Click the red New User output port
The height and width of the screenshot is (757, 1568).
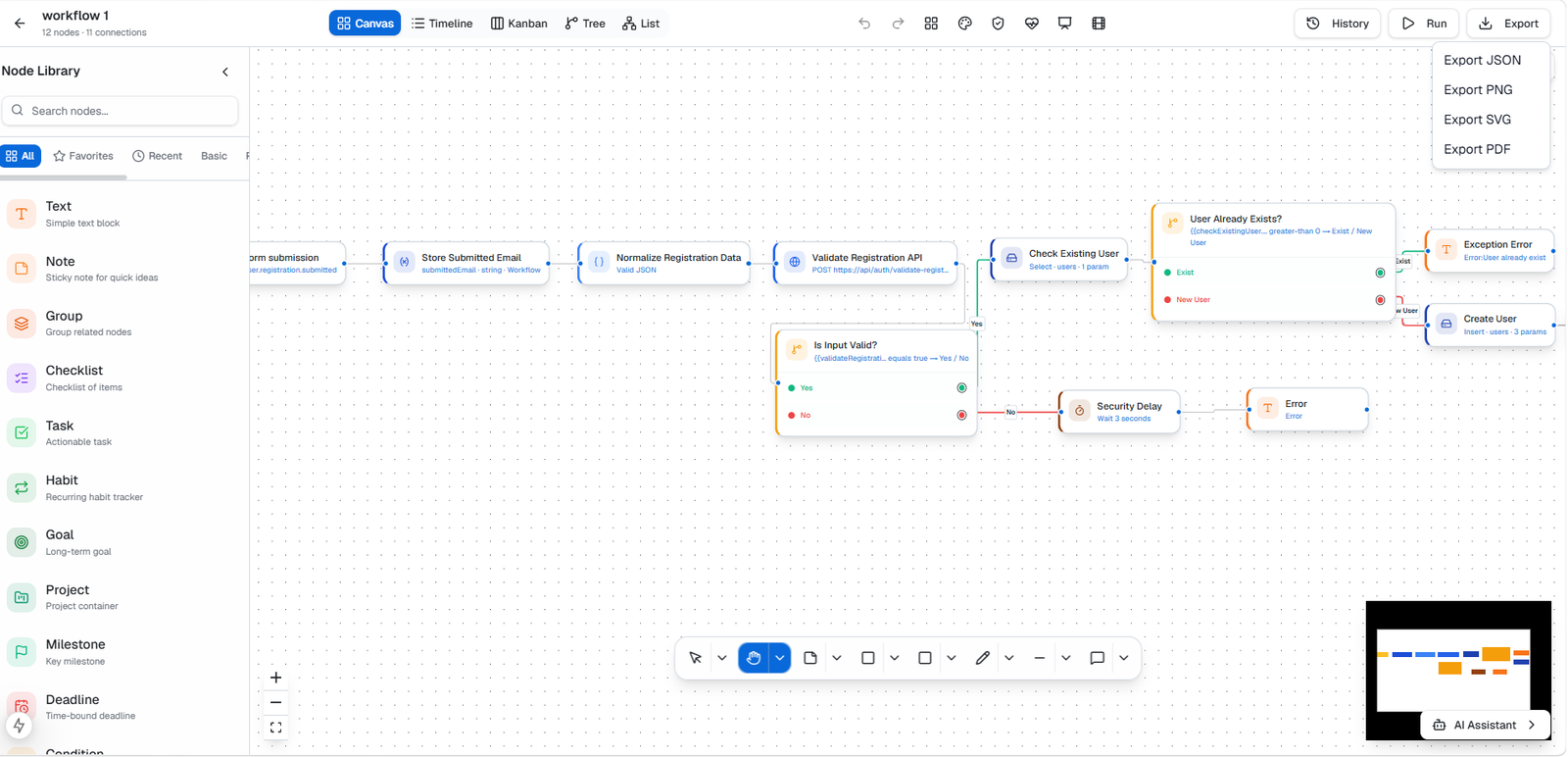click(1380, 300)
